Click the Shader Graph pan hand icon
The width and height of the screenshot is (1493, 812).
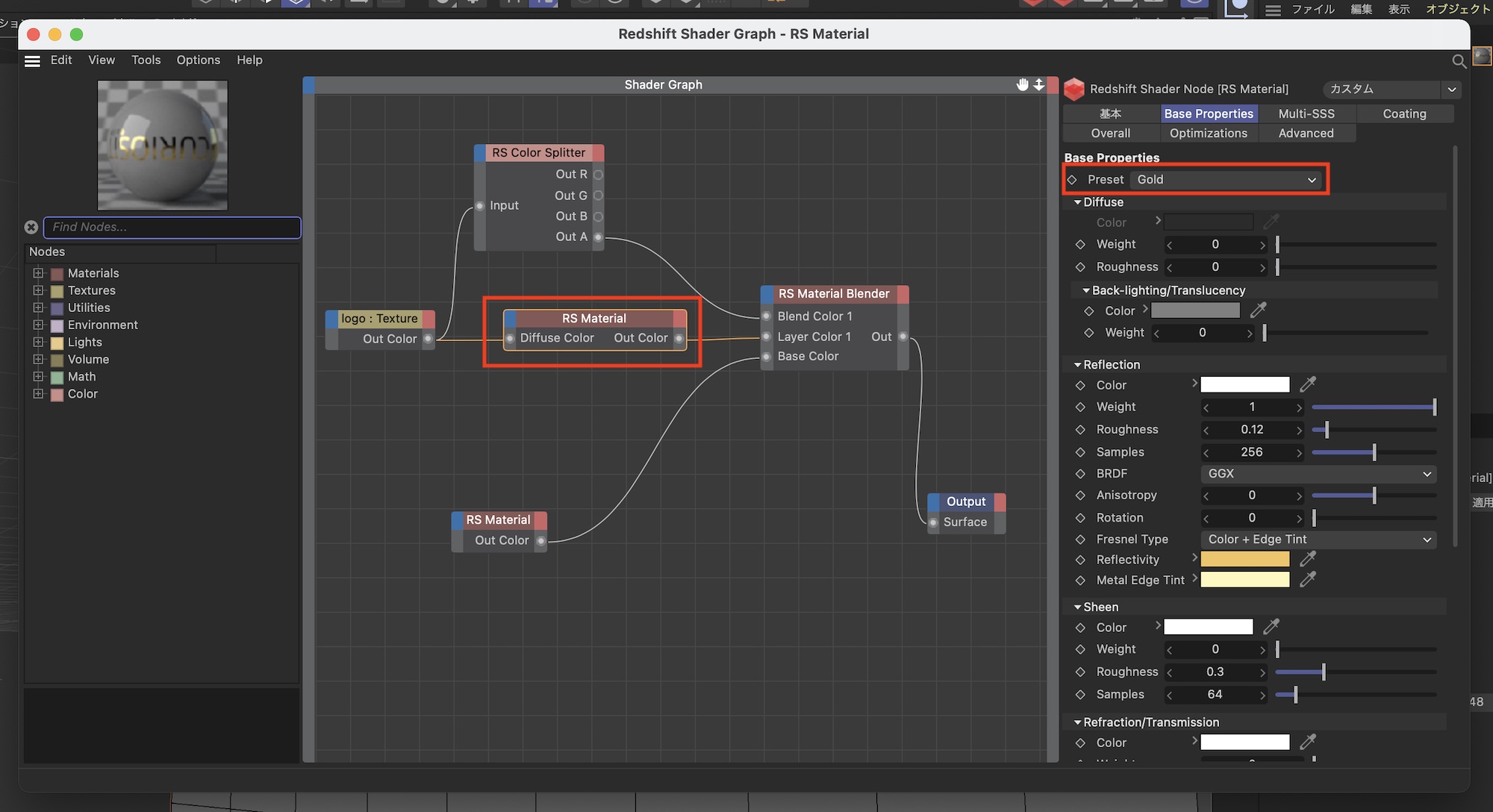[1022, 84]
